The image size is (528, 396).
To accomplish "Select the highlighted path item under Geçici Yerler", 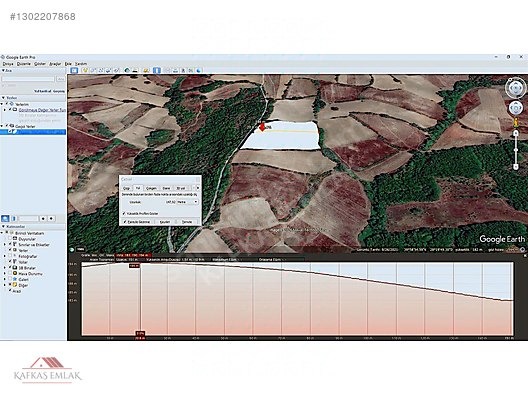I will click(x=33, y=132).
